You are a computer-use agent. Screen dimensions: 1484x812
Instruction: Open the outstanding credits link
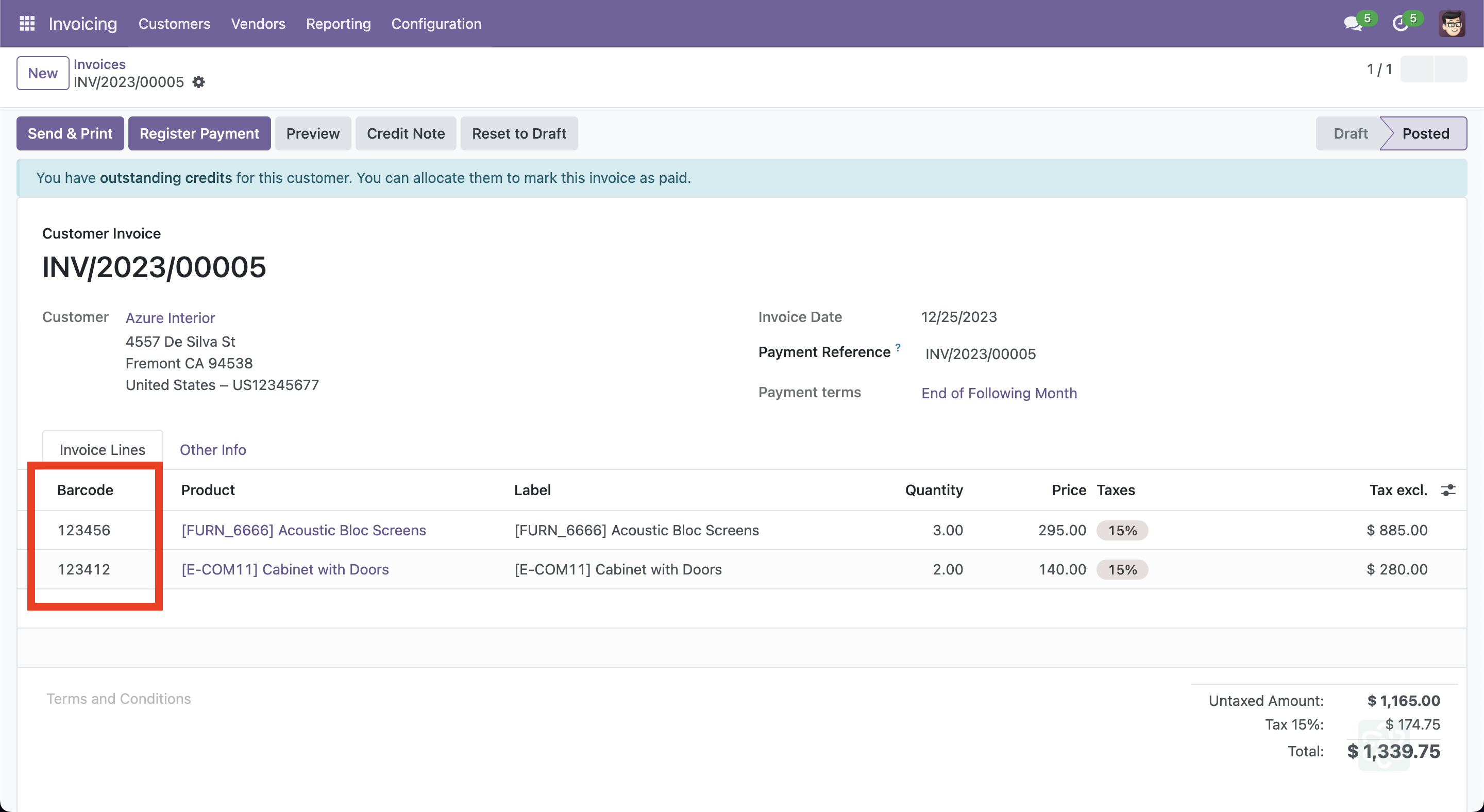[166, 178]
